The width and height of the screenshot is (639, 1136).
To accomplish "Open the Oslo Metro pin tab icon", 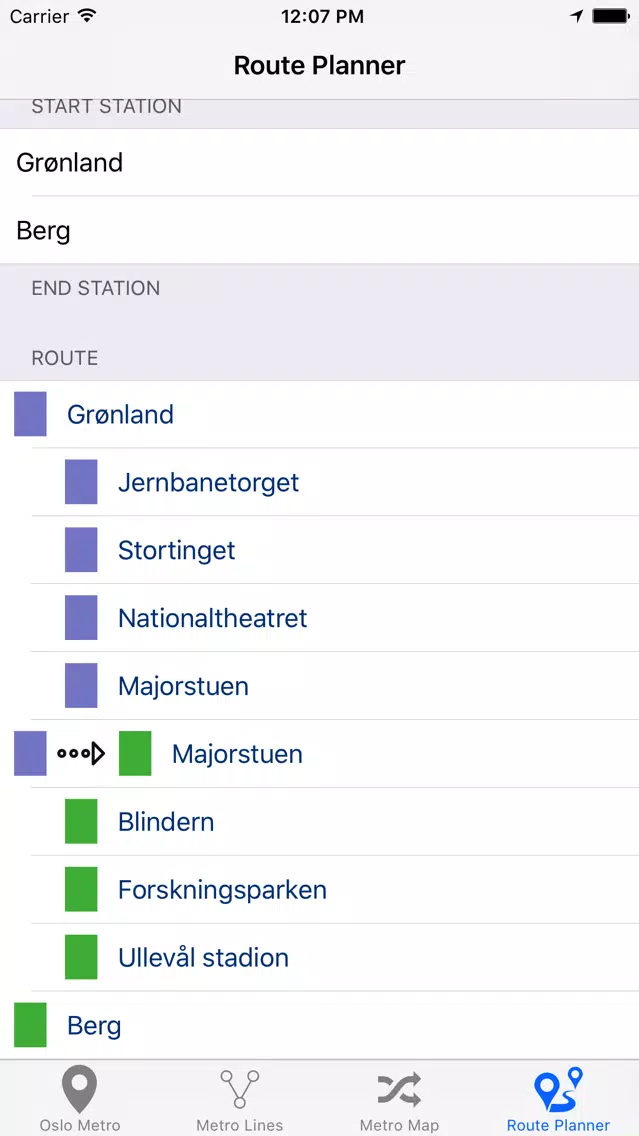I will (79, 1089).
